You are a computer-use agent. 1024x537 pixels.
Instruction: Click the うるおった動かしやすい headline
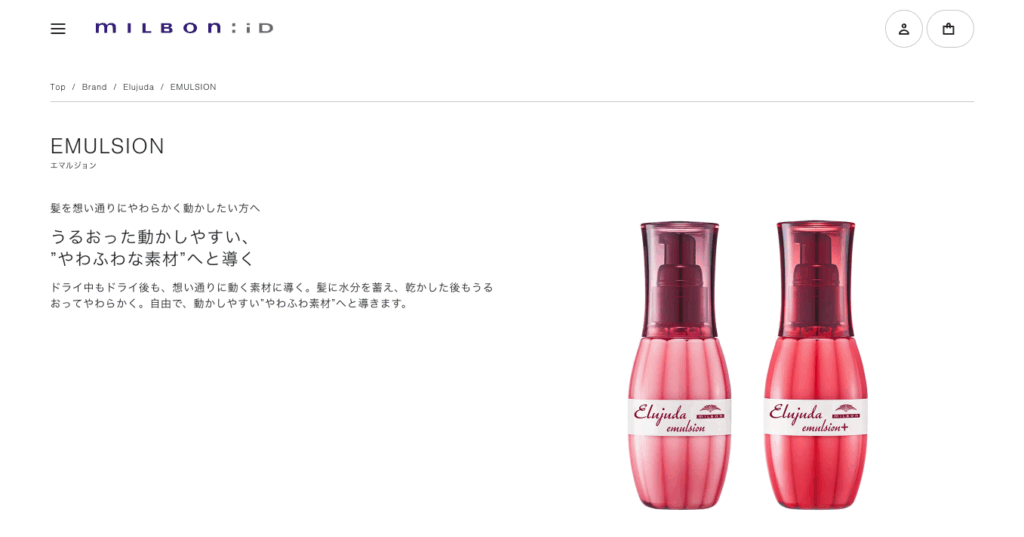click(152, 248)
